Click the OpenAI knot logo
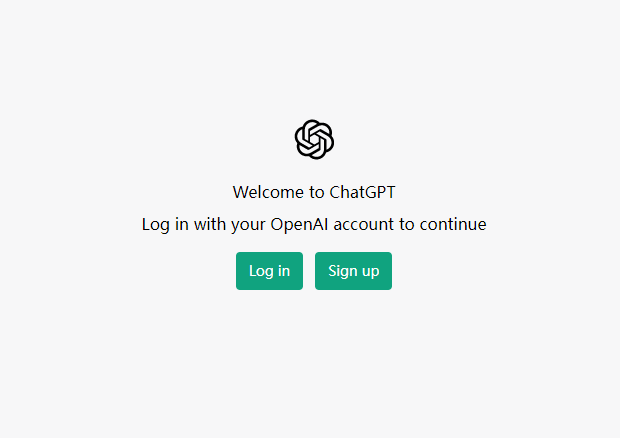620x438 pixels. point(314,140)
